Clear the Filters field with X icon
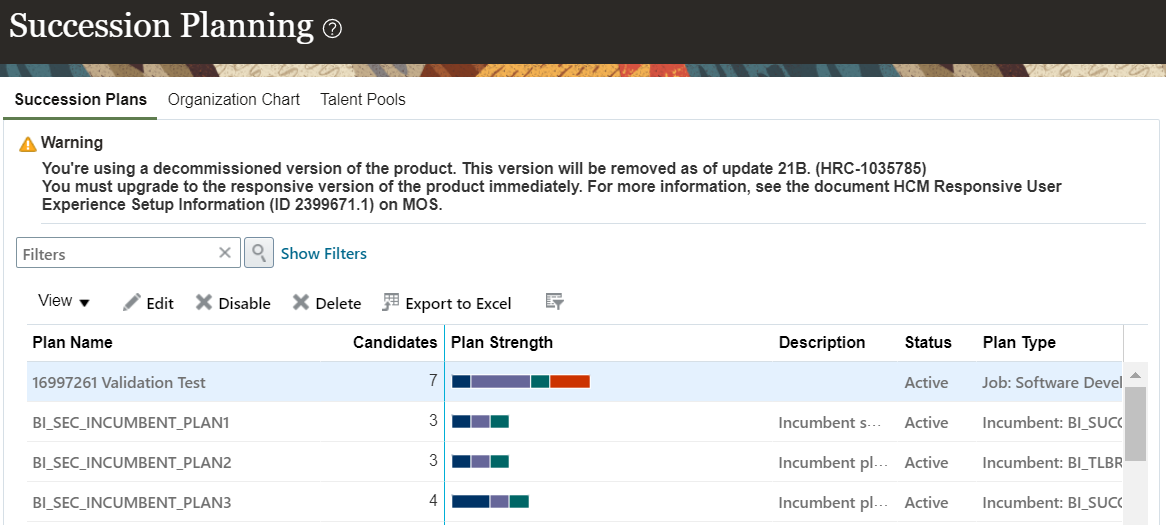 point(225,253)
